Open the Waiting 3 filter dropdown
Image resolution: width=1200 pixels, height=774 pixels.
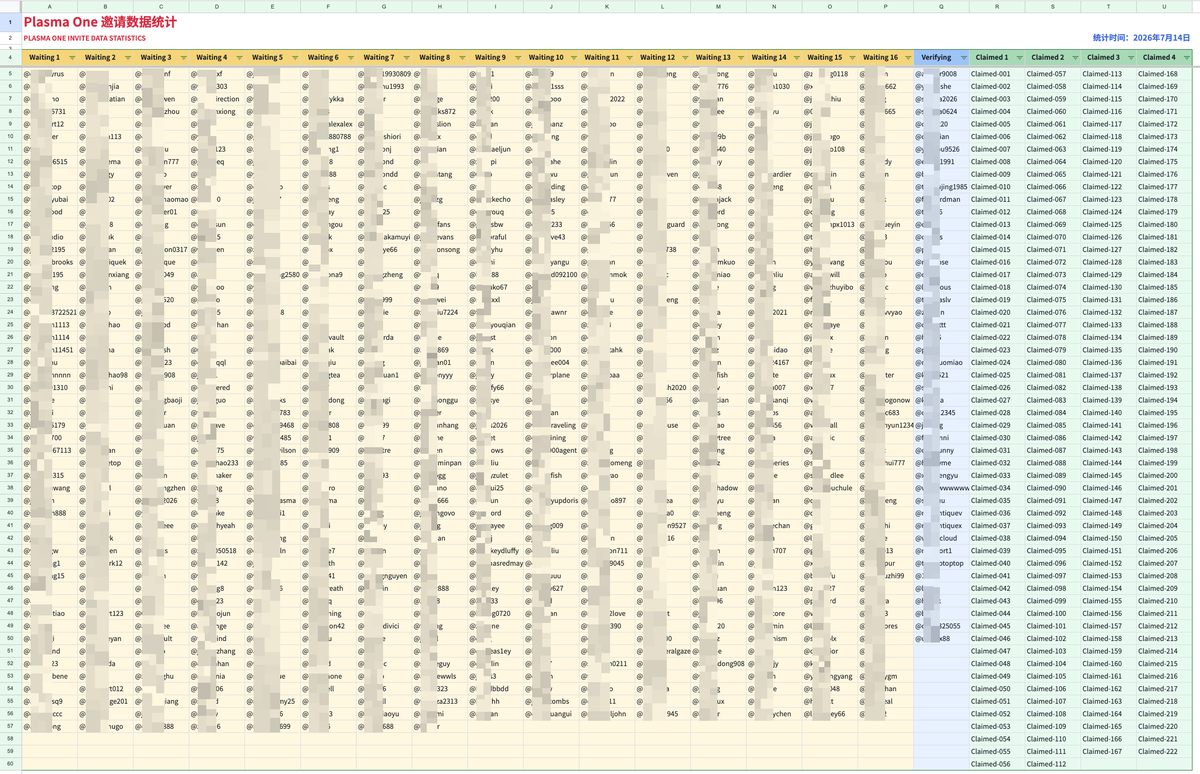pos(183,58)
